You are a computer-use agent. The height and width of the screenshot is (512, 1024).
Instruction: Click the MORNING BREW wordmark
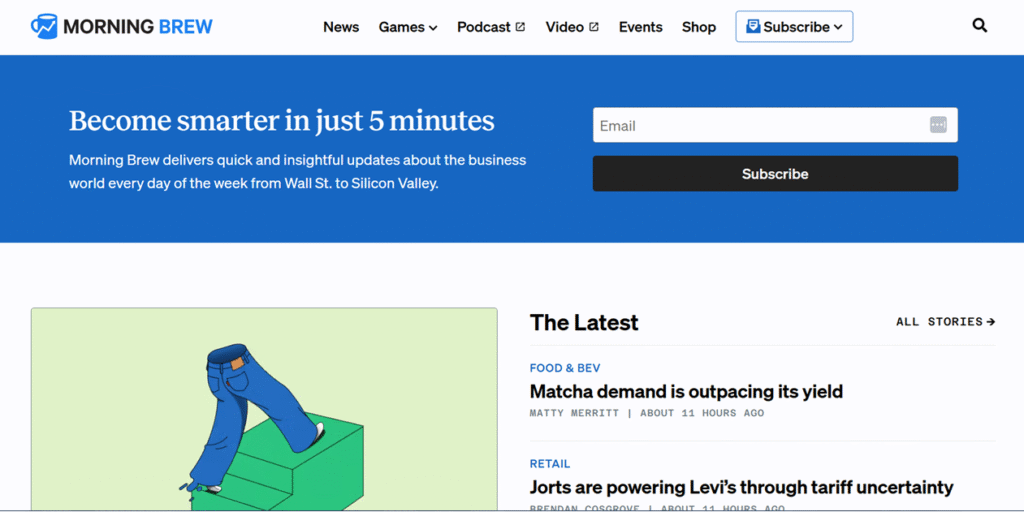[x=138, y=27]
